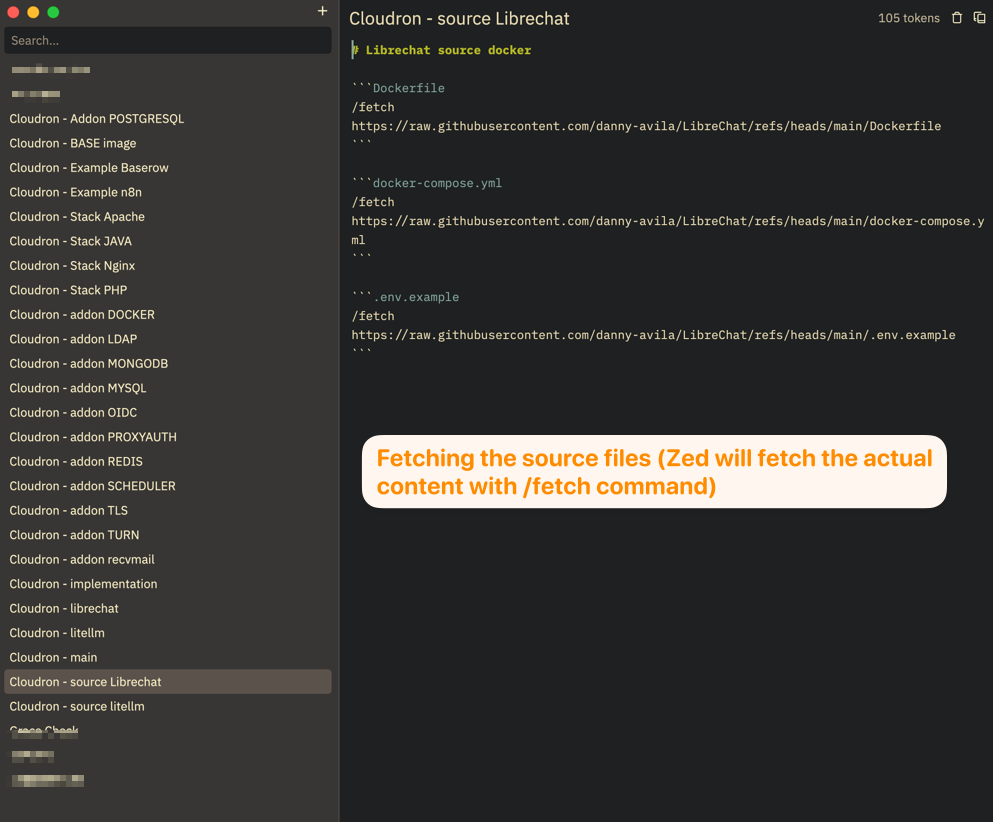Open Cloudron - Stack Nginx
The image size is (993, 822).
[x=168, y=265]
